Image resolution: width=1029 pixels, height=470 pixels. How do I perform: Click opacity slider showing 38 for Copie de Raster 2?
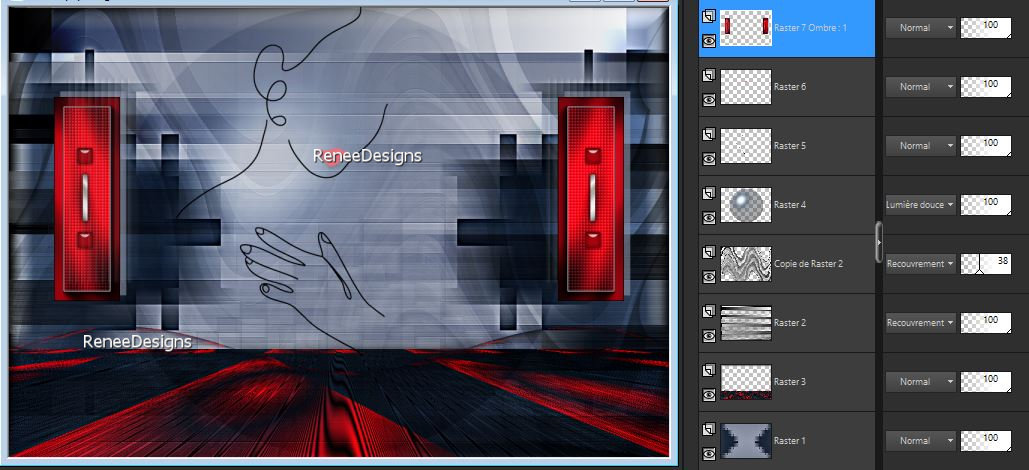click(986, 264)
